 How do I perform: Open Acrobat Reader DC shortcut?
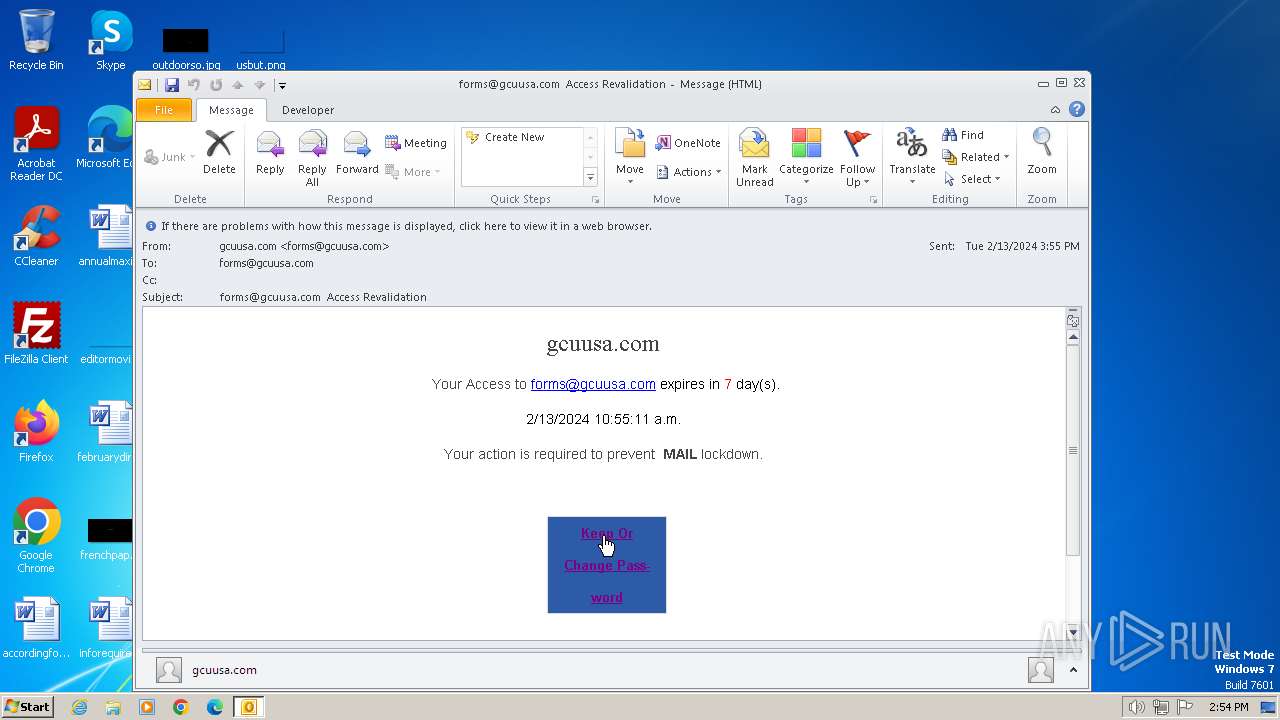36,144
